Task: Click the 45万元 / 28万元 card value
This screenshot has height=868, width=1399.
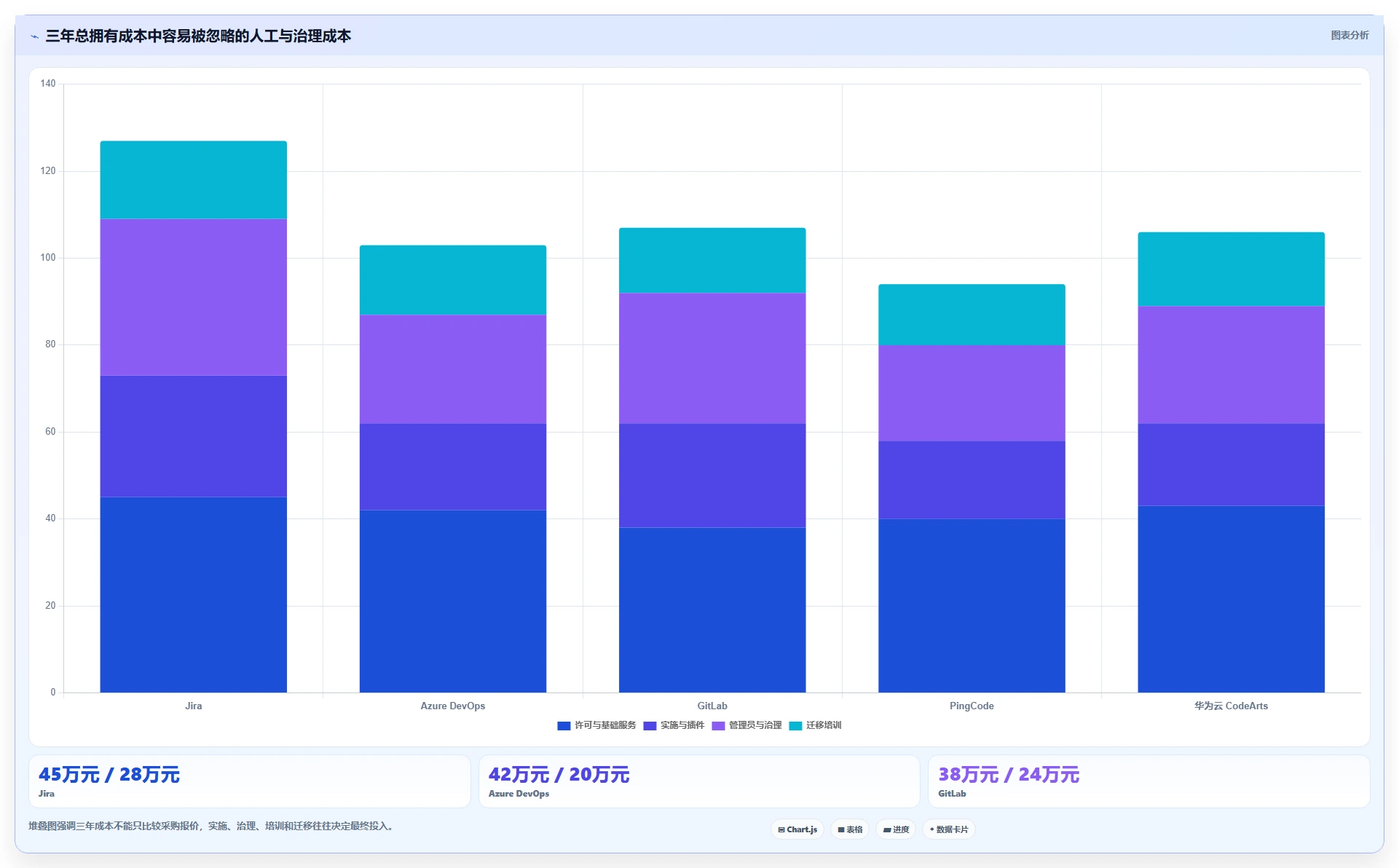Action: coord(109,775)
